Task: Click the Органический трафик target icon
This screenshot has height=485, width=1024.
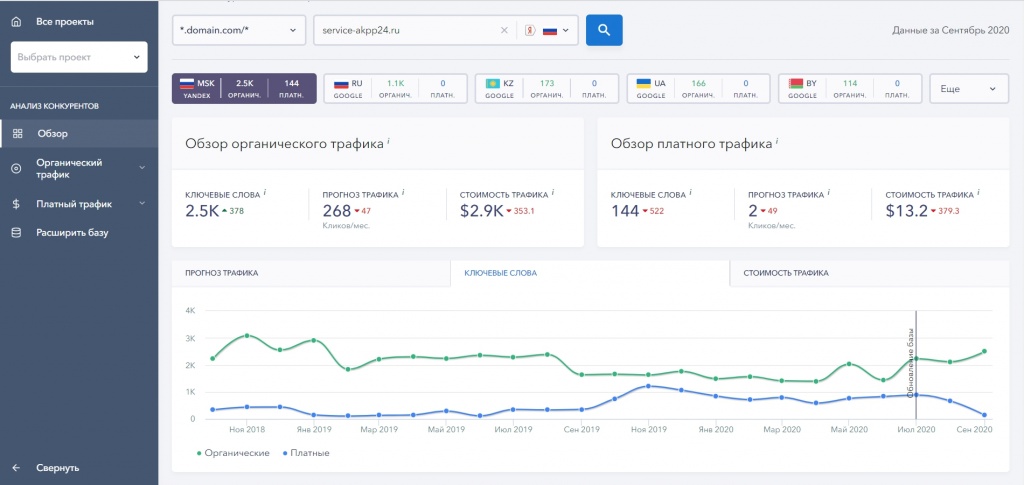Action: pos(16,168)
